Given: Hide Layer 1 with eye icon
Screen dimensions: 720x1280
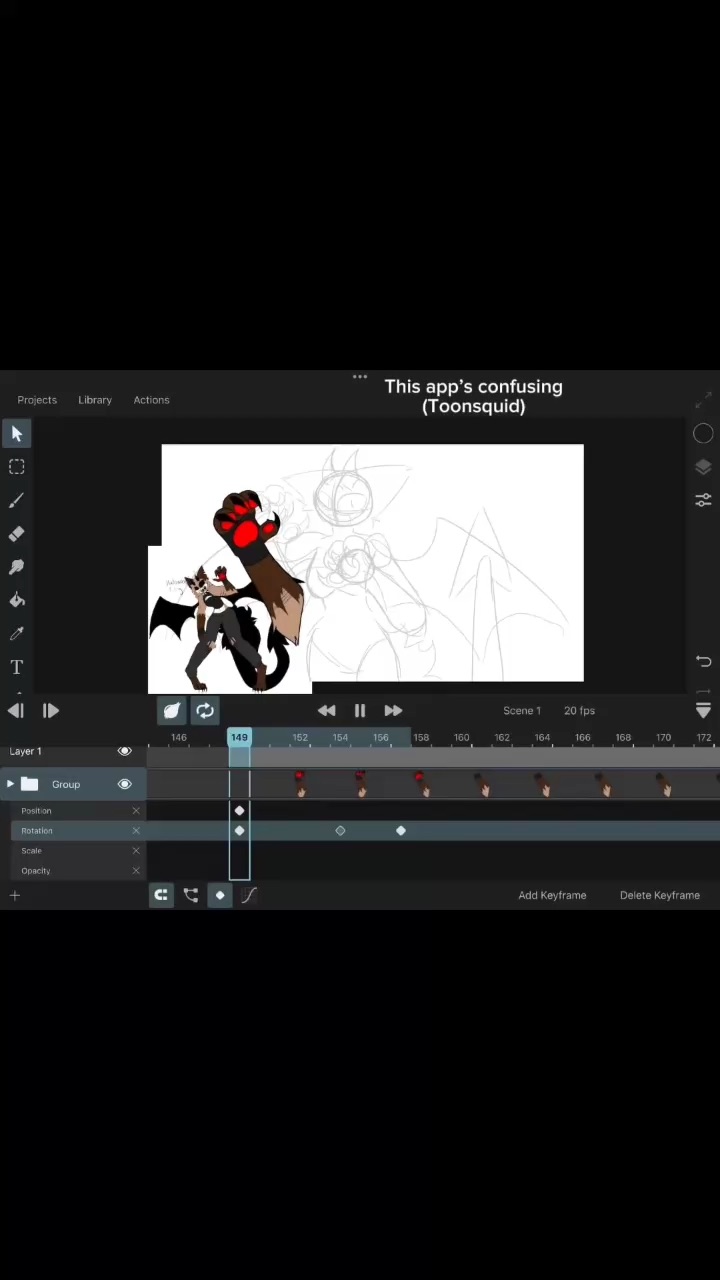Looking at the screenshot, I should (125, 751).
